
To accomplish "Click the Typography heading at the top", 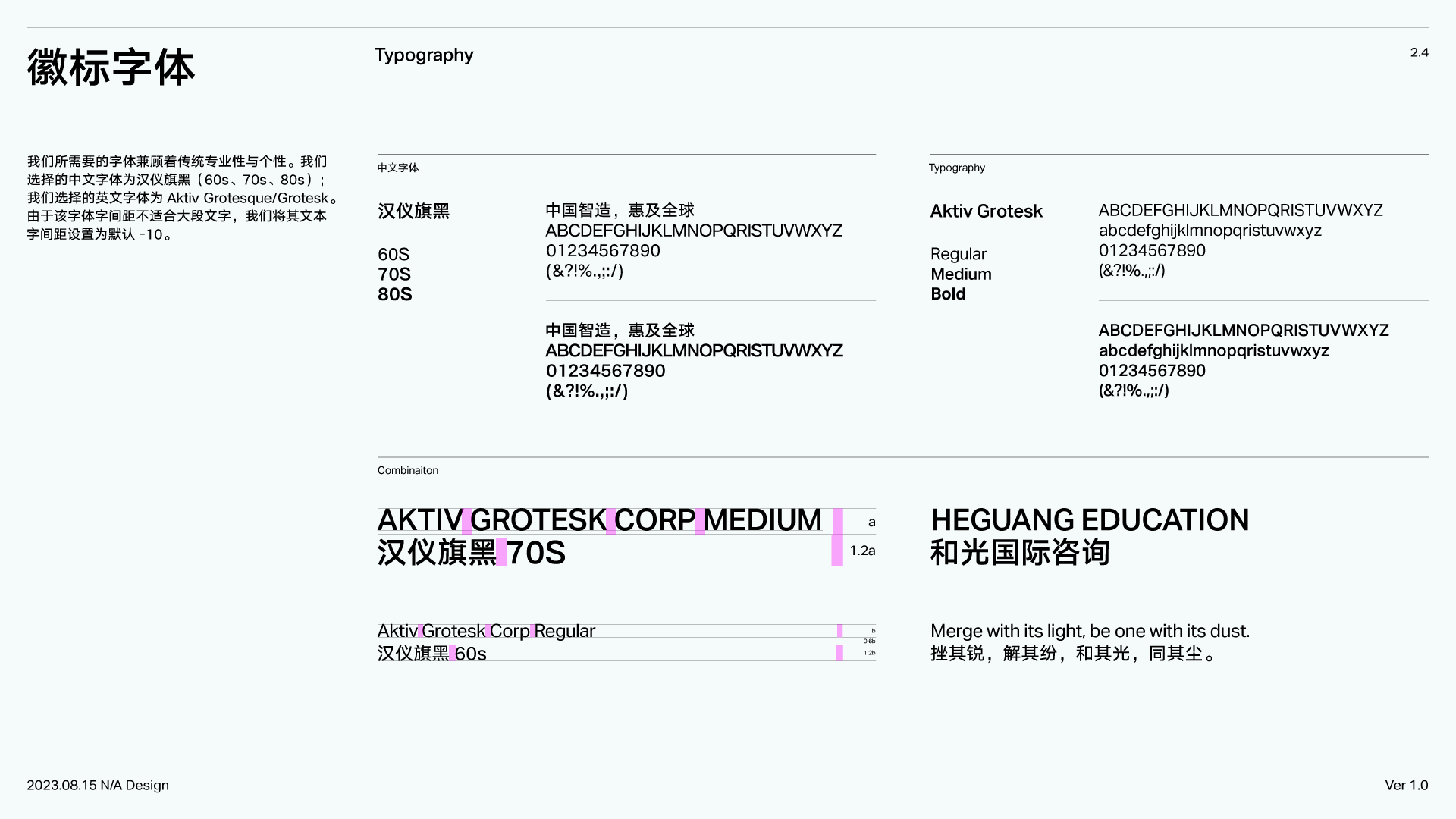I will [424, 55].
